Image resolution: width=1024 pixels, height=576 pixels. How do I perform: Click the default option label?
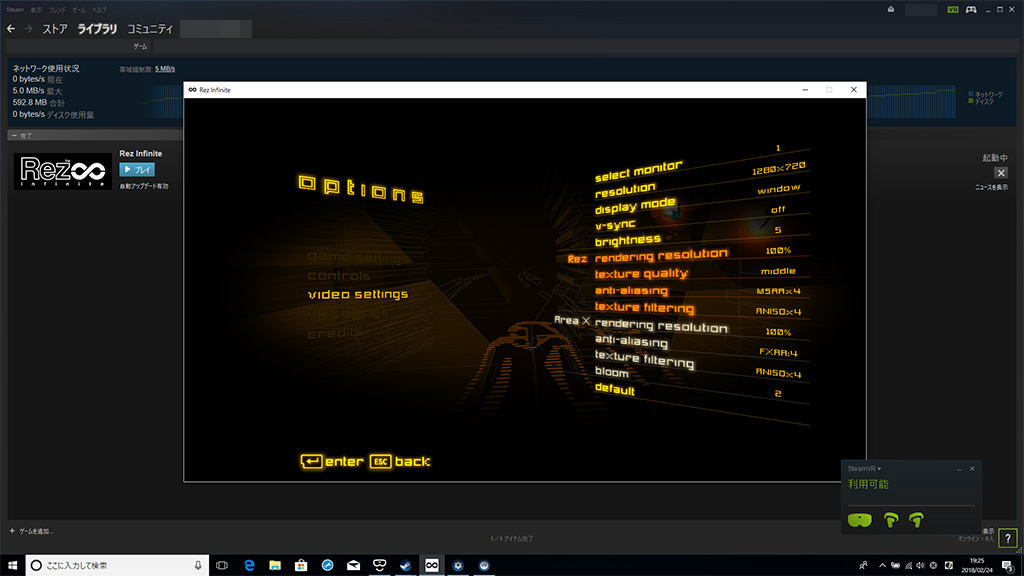615,389
